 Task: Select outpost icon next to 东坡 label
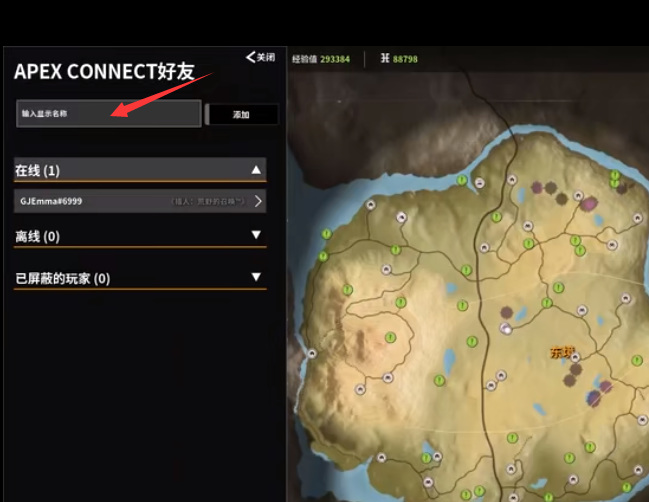575,357
